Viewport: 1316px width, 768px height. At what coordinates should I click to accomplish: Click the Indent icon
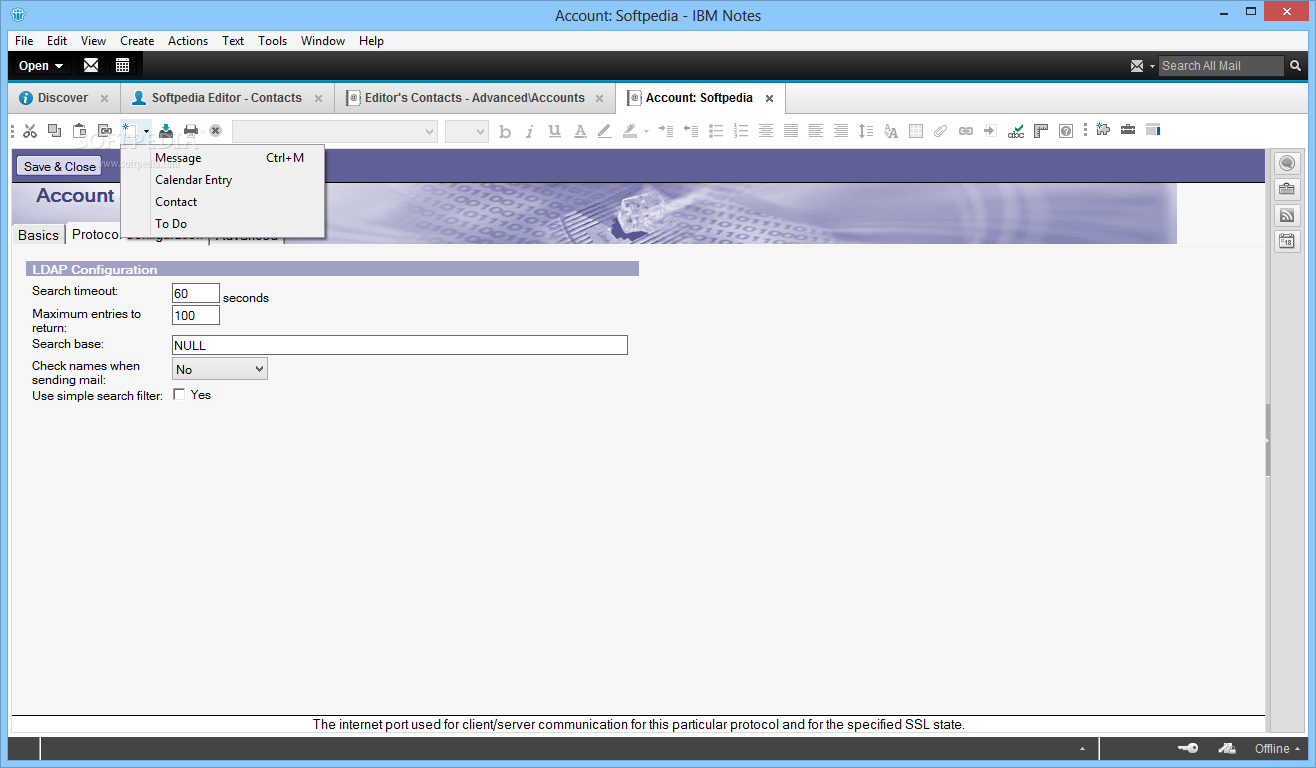coord(666,131)
